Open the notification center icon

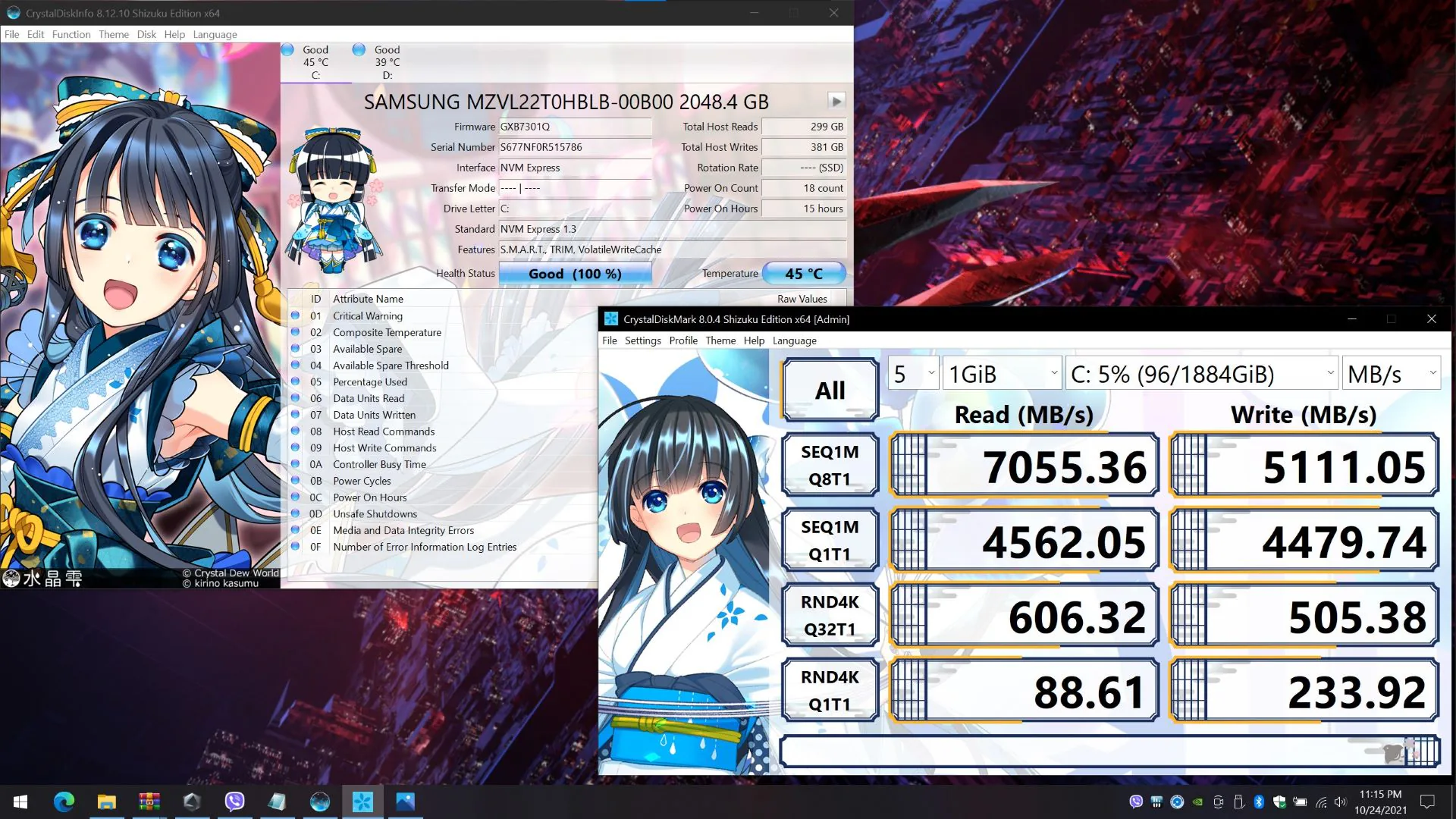click(1427, 802)
